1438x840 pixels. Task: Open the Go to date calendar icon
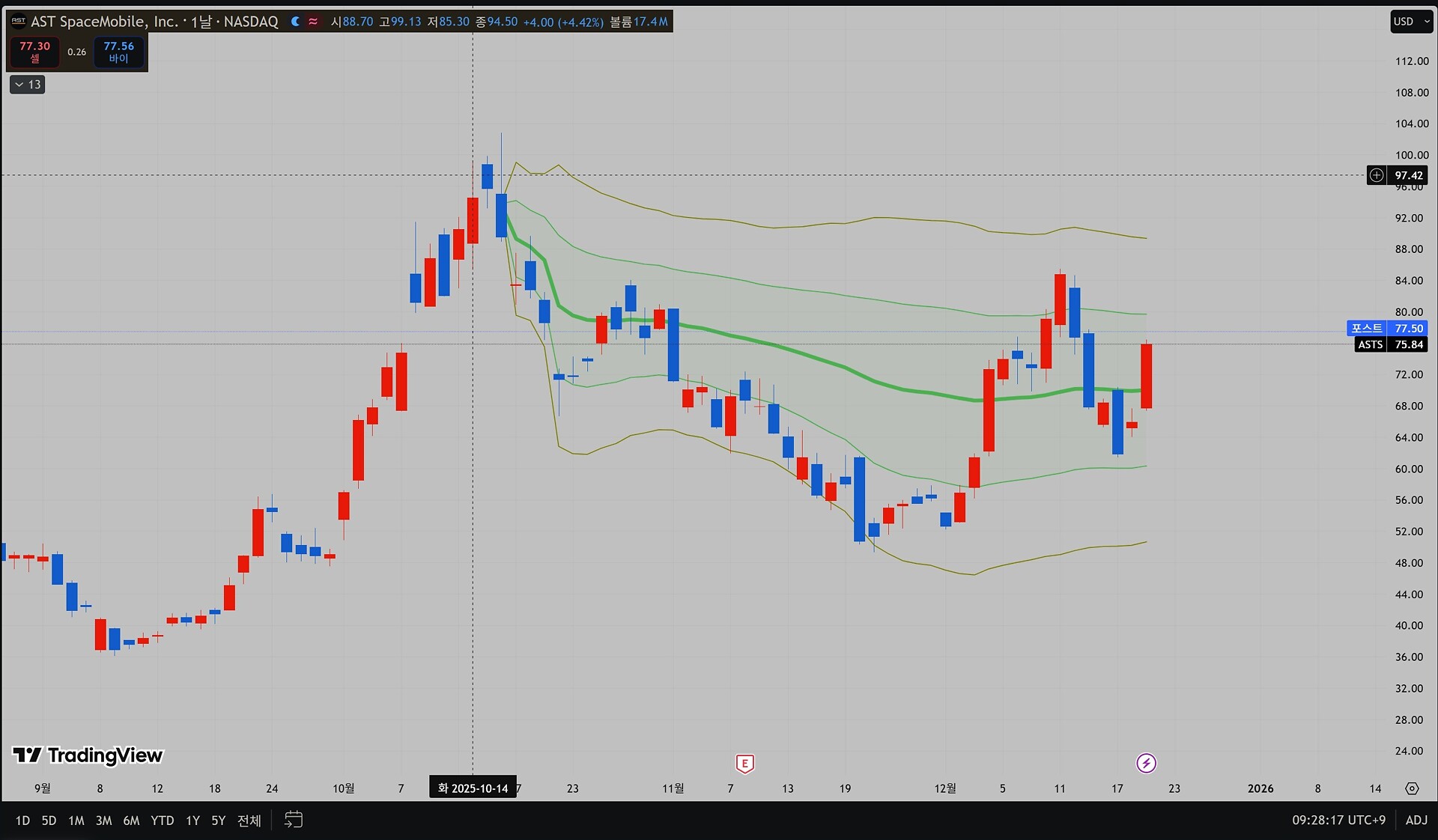pos(293,820)
